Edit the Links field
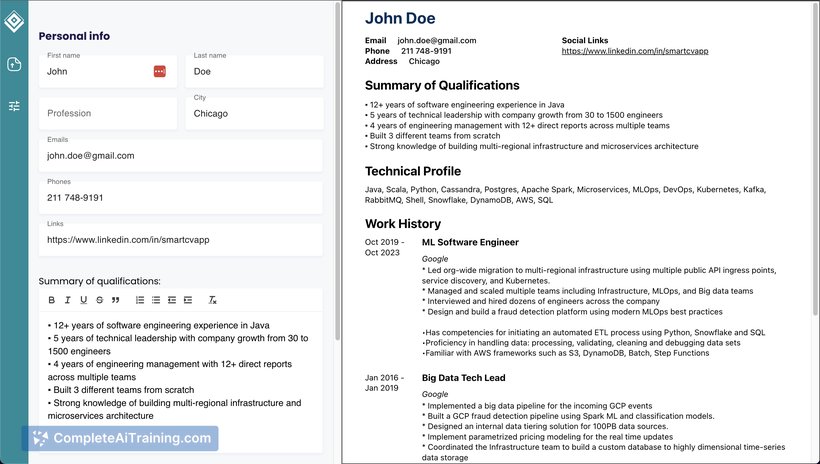This screenshot has height=464, width=820. point(180,240)
